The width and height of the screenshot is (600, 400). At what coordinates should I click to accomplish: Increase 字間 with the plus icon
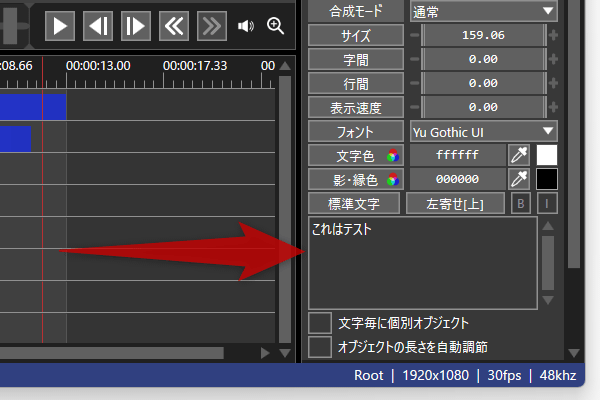[553, 59]
